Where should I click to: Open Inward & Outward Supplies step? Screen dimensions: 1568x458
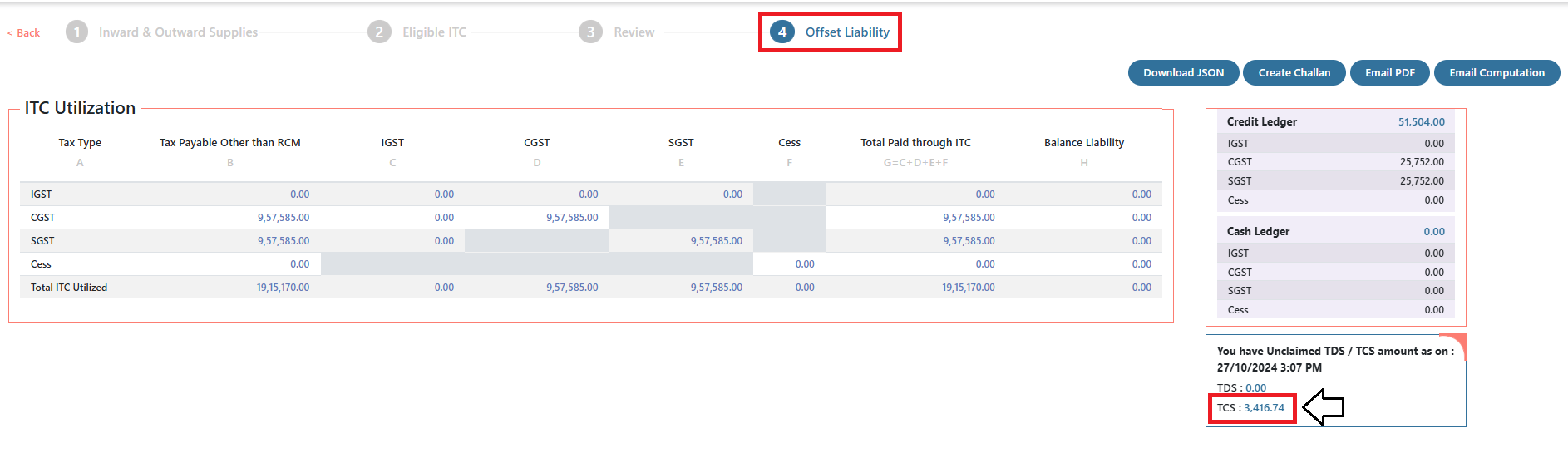tap(178, 32)
